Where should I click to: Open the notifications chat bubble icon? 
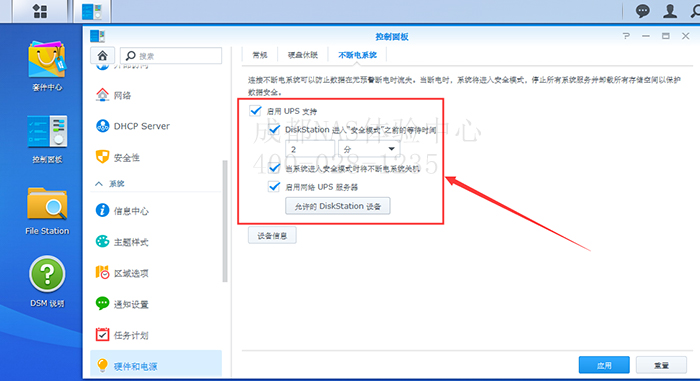click(642, 11)
